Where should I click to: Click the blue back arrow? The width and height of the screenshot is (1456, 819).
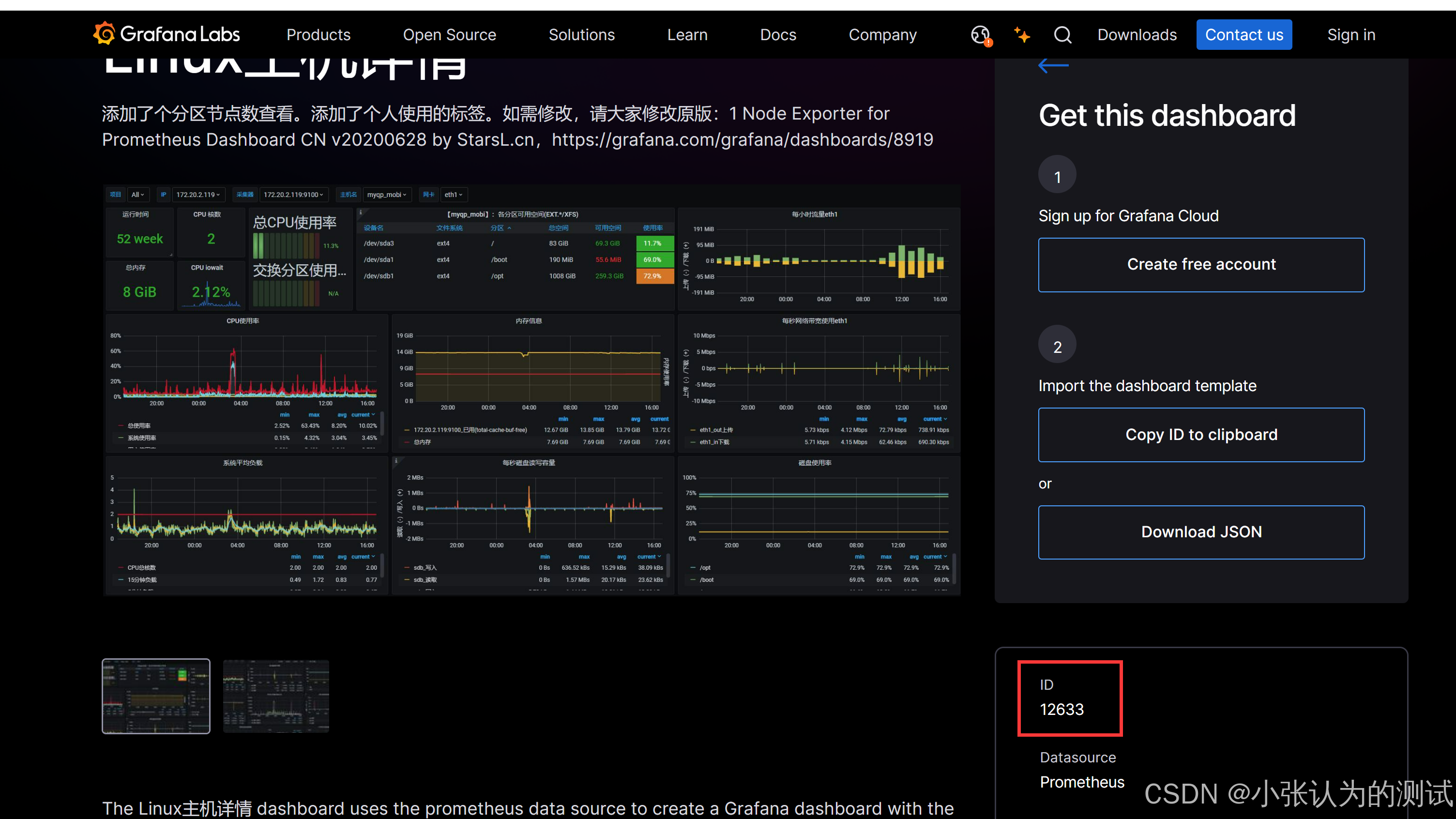(1053, 65)
